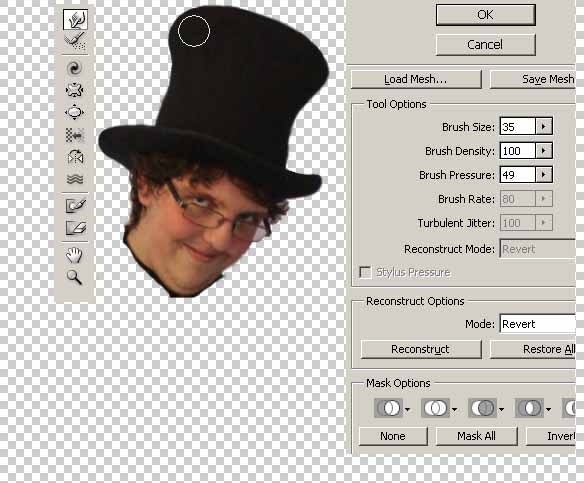Select the Mirror tool
This screenshot has height=483, width=584.
coord(75,157)
